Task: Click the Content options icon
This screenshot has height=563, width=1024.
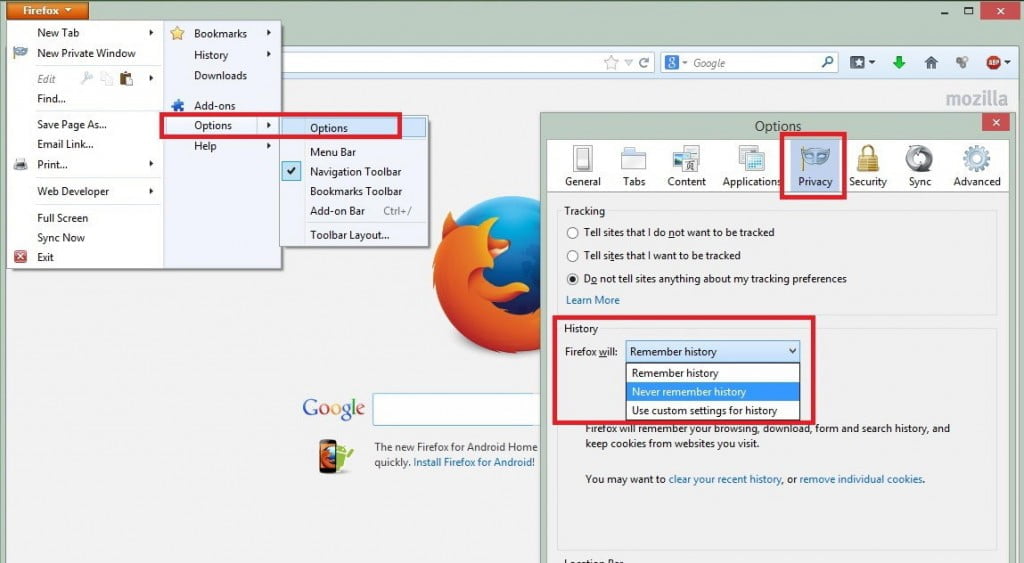Action: [686, 166]
